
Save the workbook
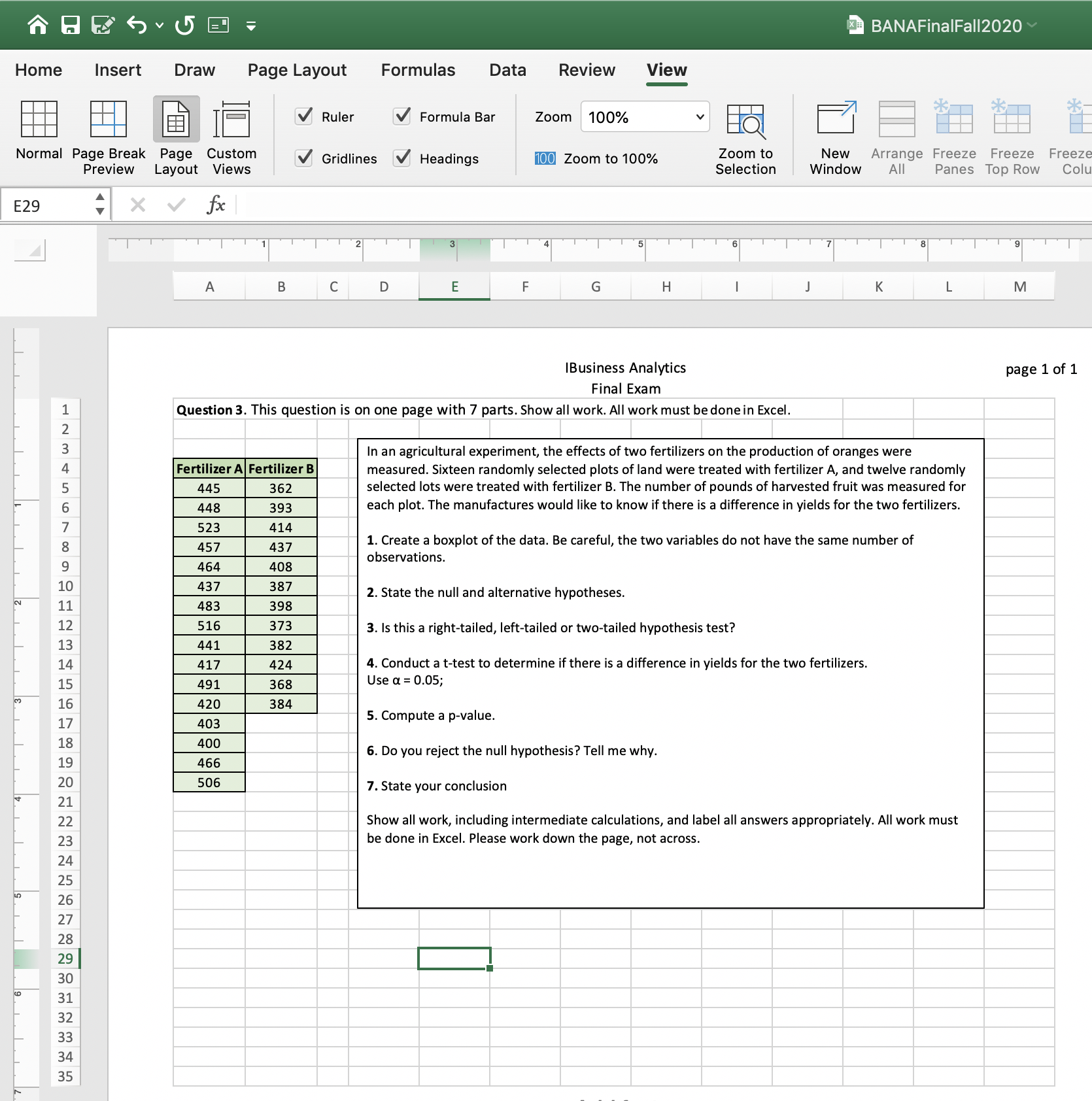[69, 25]
